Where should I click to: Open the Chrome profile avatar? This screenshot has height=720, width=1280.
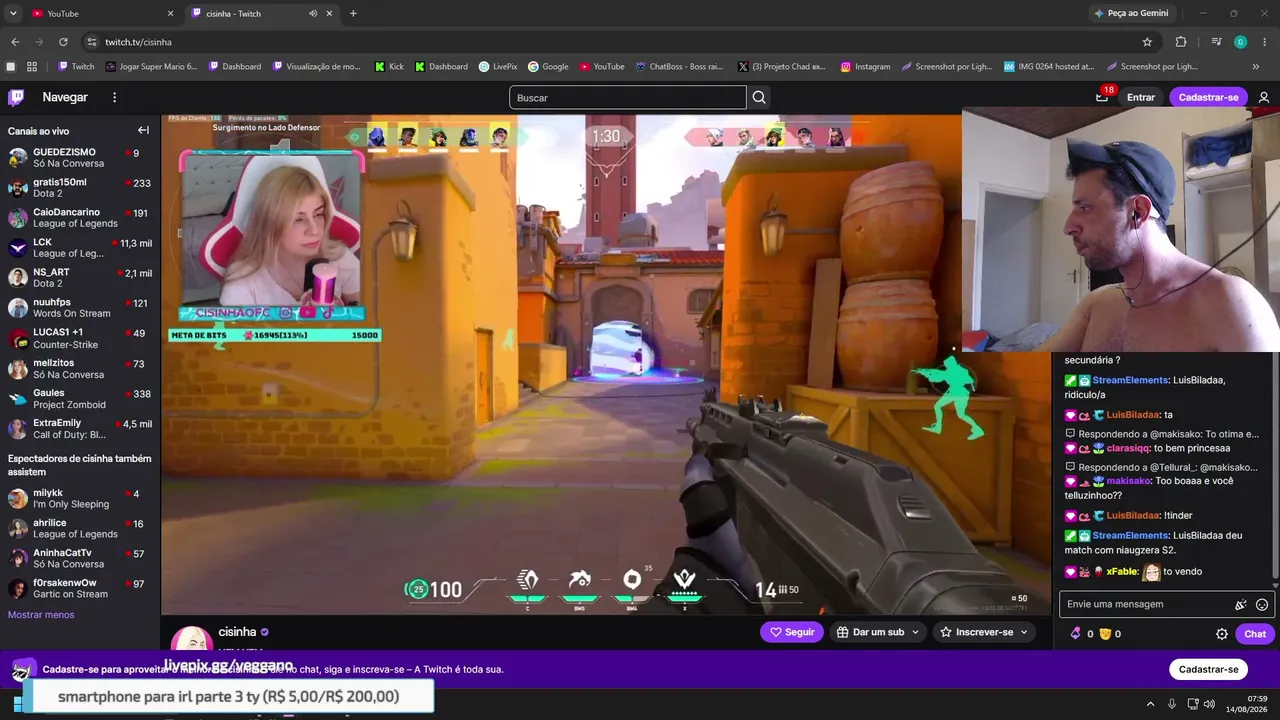1240,42
